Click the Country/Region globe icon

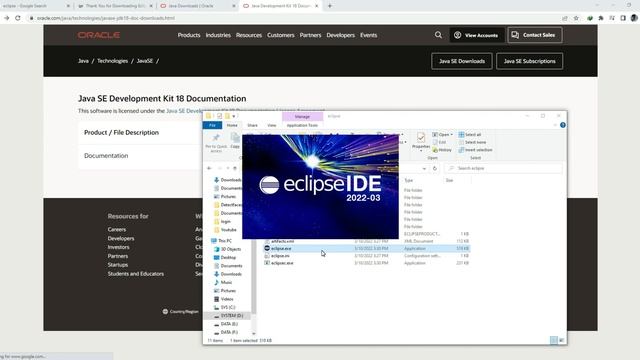[165, 311]
